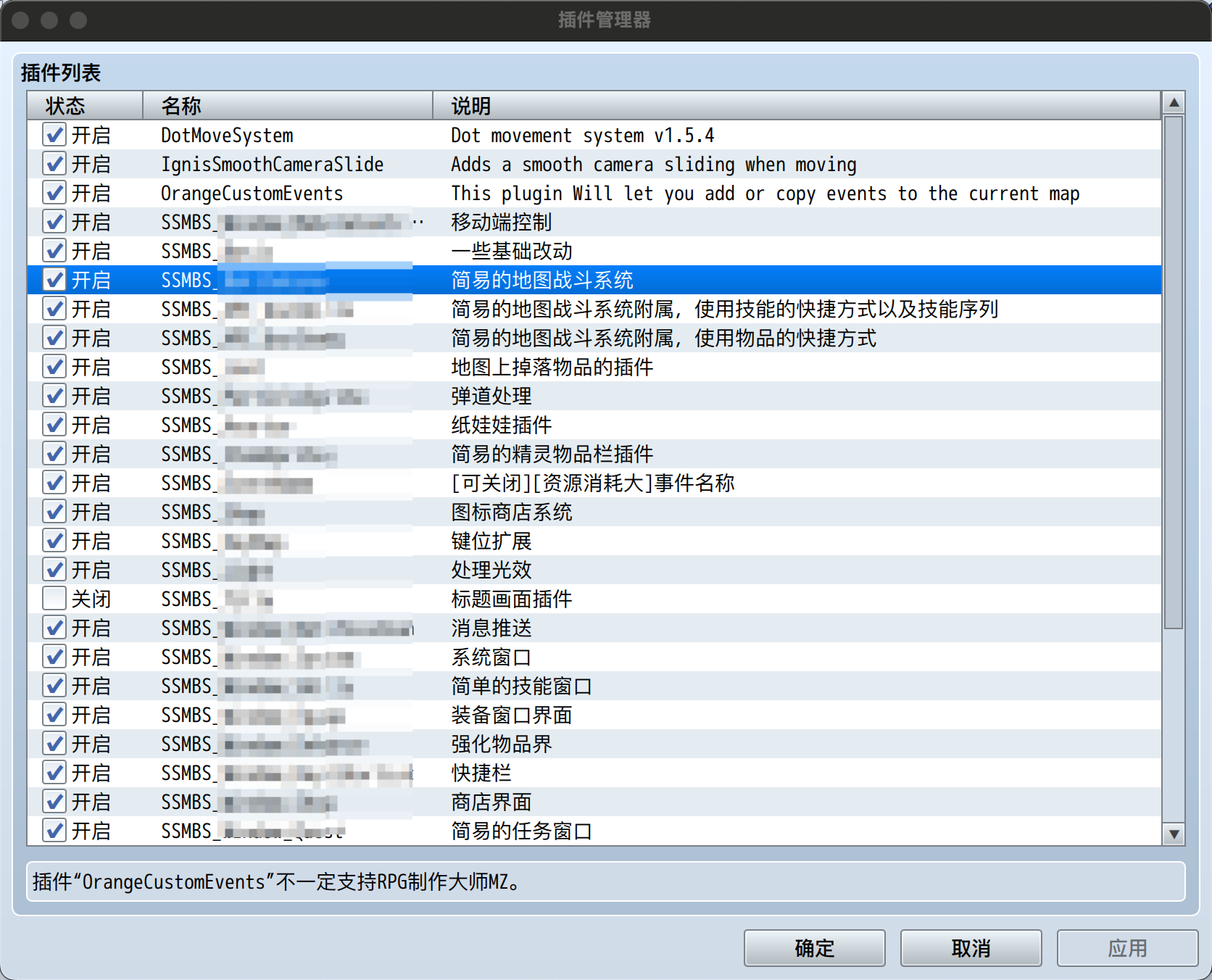The image size is (1212, 980).
Task: Toggle checkbox for 快捷栏 plugin row
Action: 54,773
